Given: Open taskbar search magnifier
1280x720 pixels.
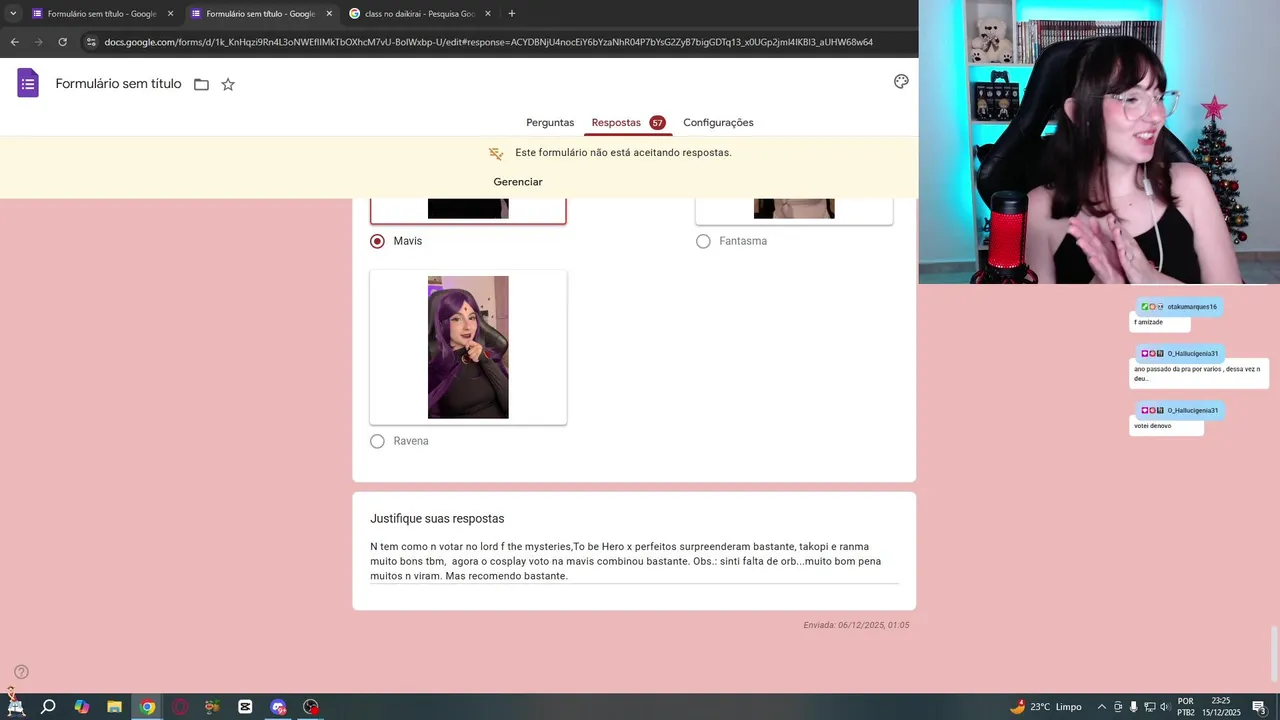Looking at the screenshot, I should click(x=48, y=707).
